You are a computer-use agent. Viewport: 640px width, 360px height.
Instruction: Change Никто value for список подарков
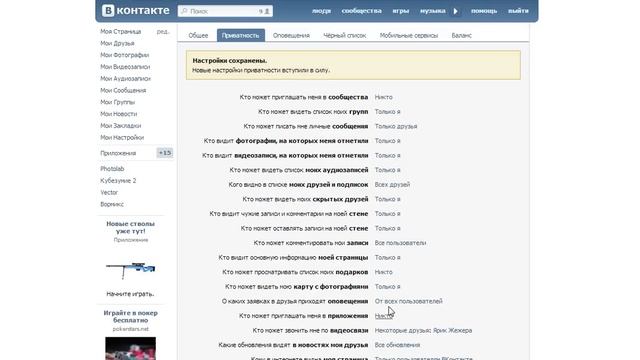[383, 272]
